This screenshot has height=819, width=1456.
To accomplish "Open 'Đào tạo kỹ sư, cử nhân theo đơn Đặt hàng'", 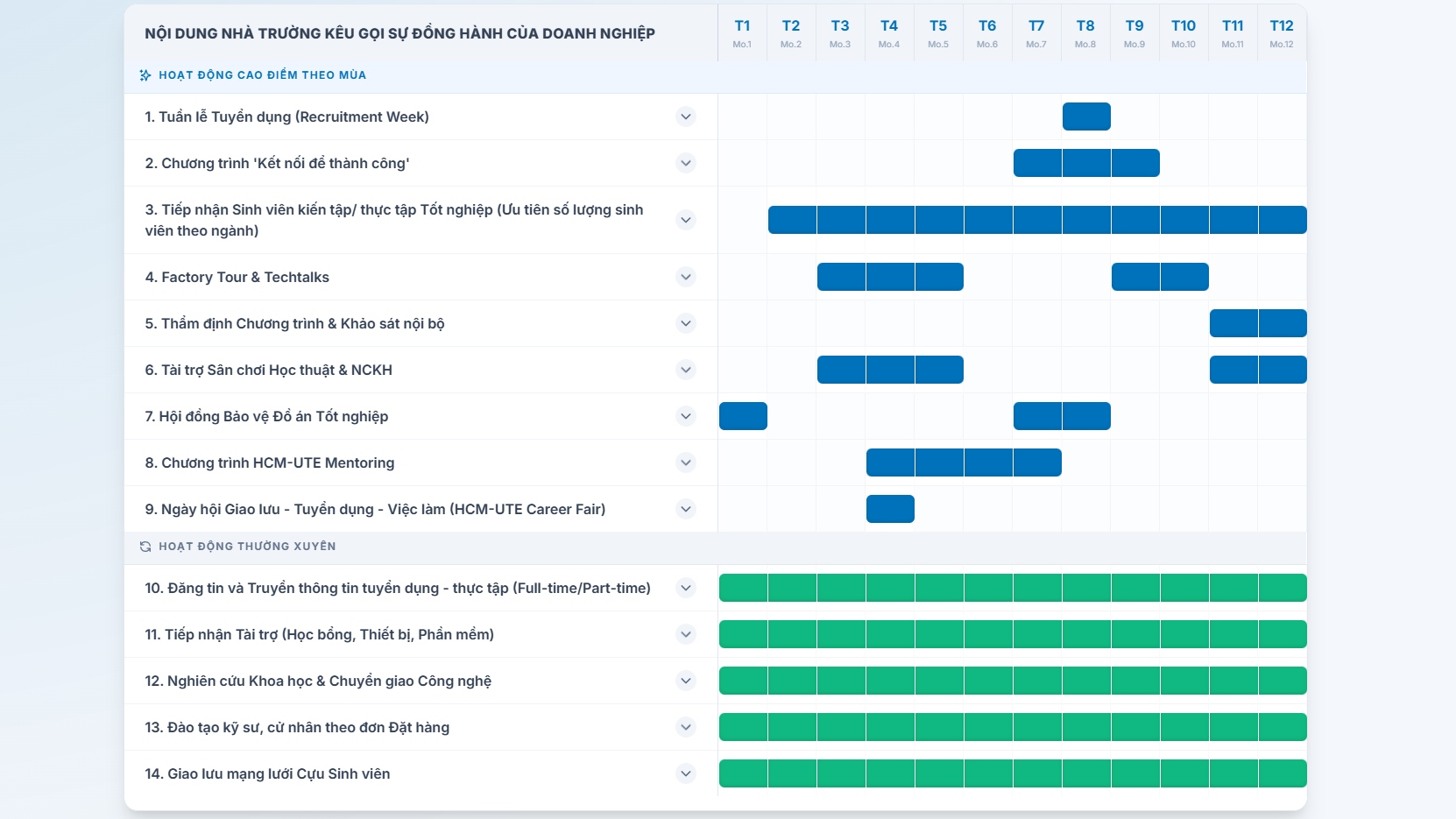I will pyautogui.click(x=297, y=727).
